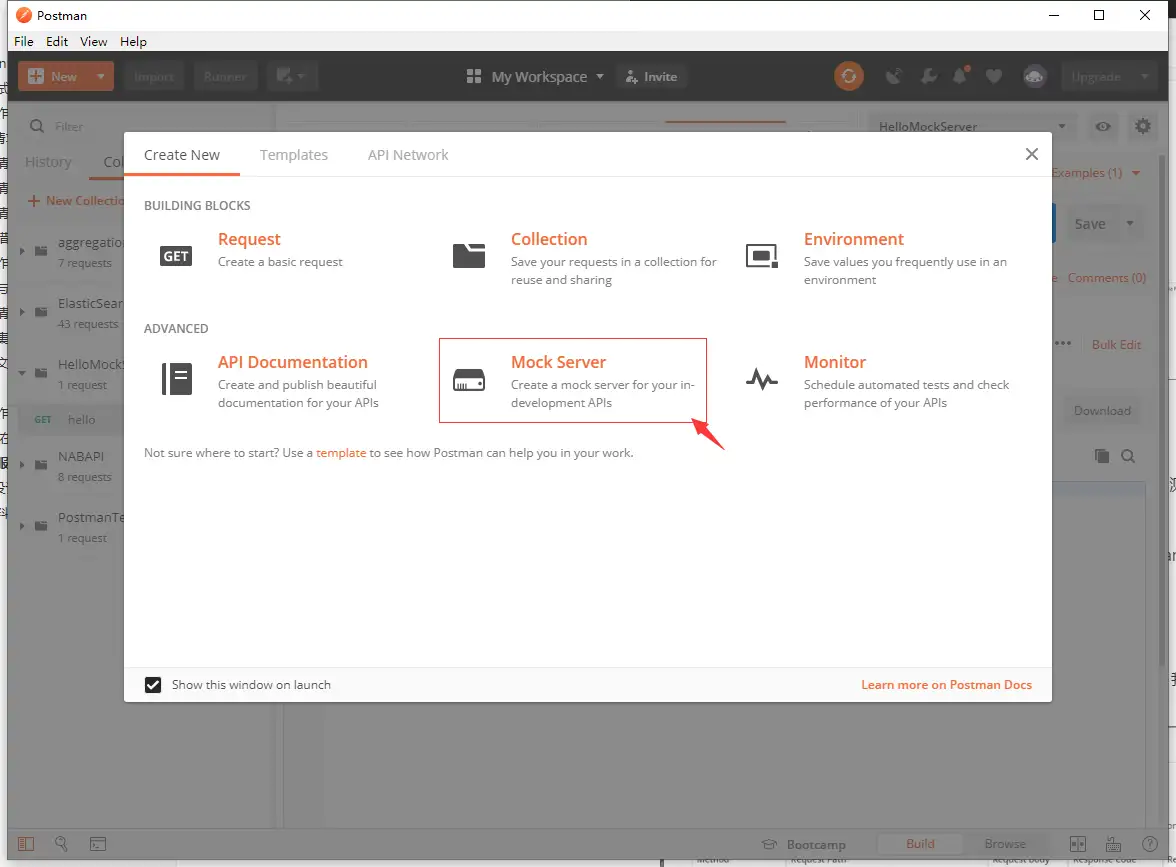Uncheck Show this window on launch
This screenshot has width=1176, height=867.
click(153, 685)
